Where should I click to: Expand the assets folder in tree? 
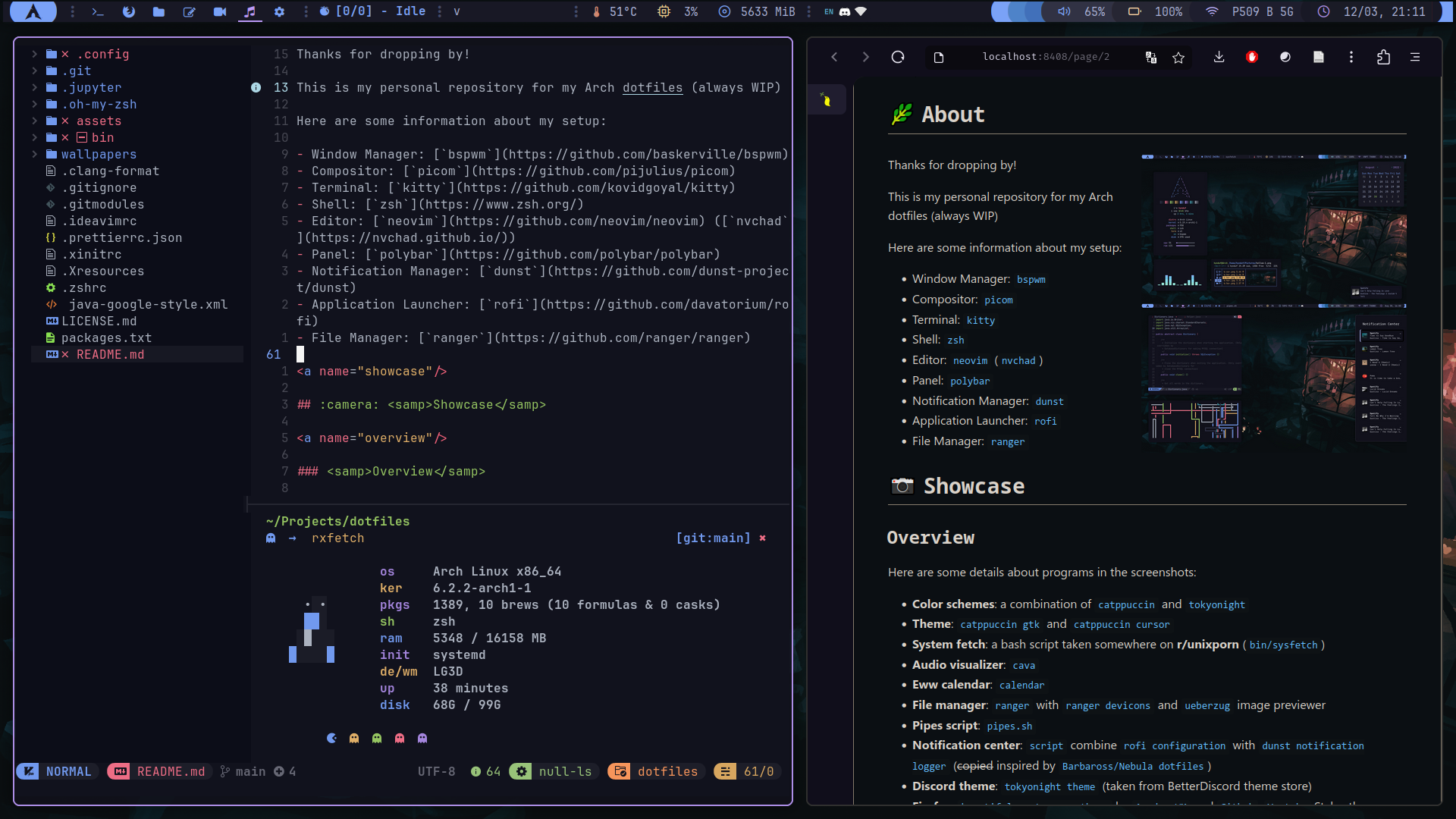pos(99,121)
